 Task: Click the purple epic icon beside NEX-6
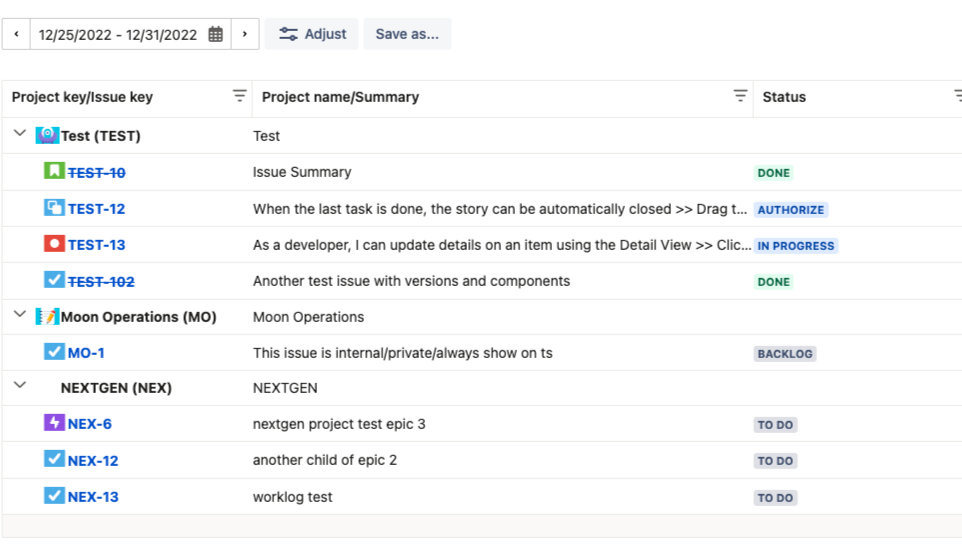[x=54, y=423]
